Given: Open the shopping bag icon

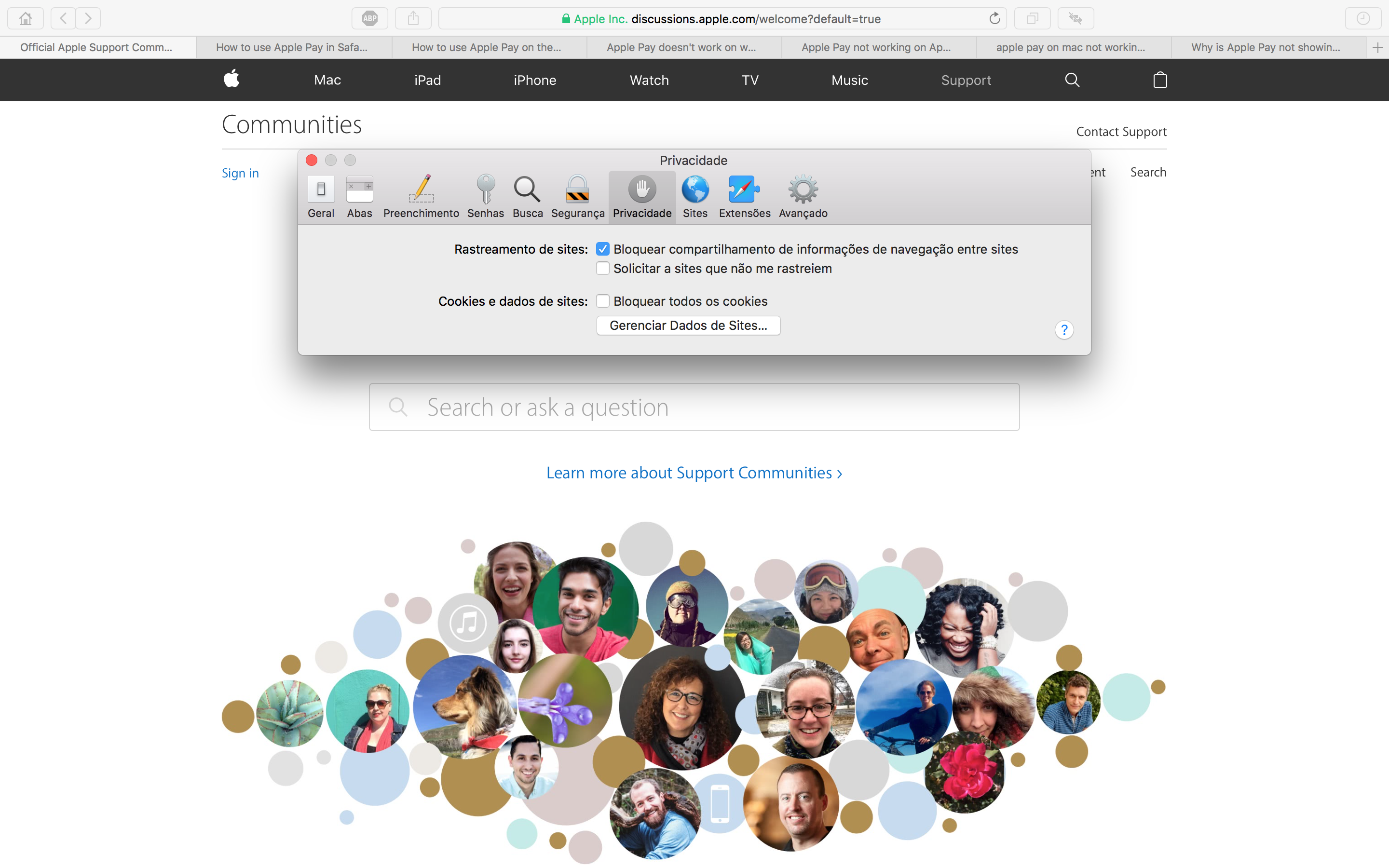Looking at the screenshot, I should click(x=1159, y=80).
